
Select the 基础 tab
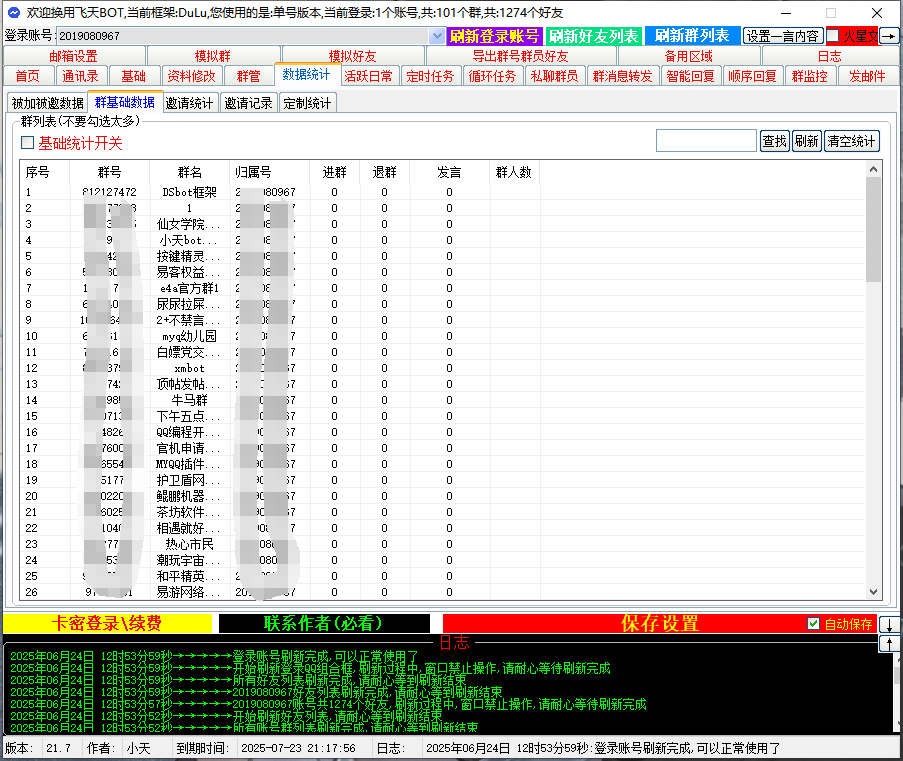pyautogui.click(x=133, y=76)
